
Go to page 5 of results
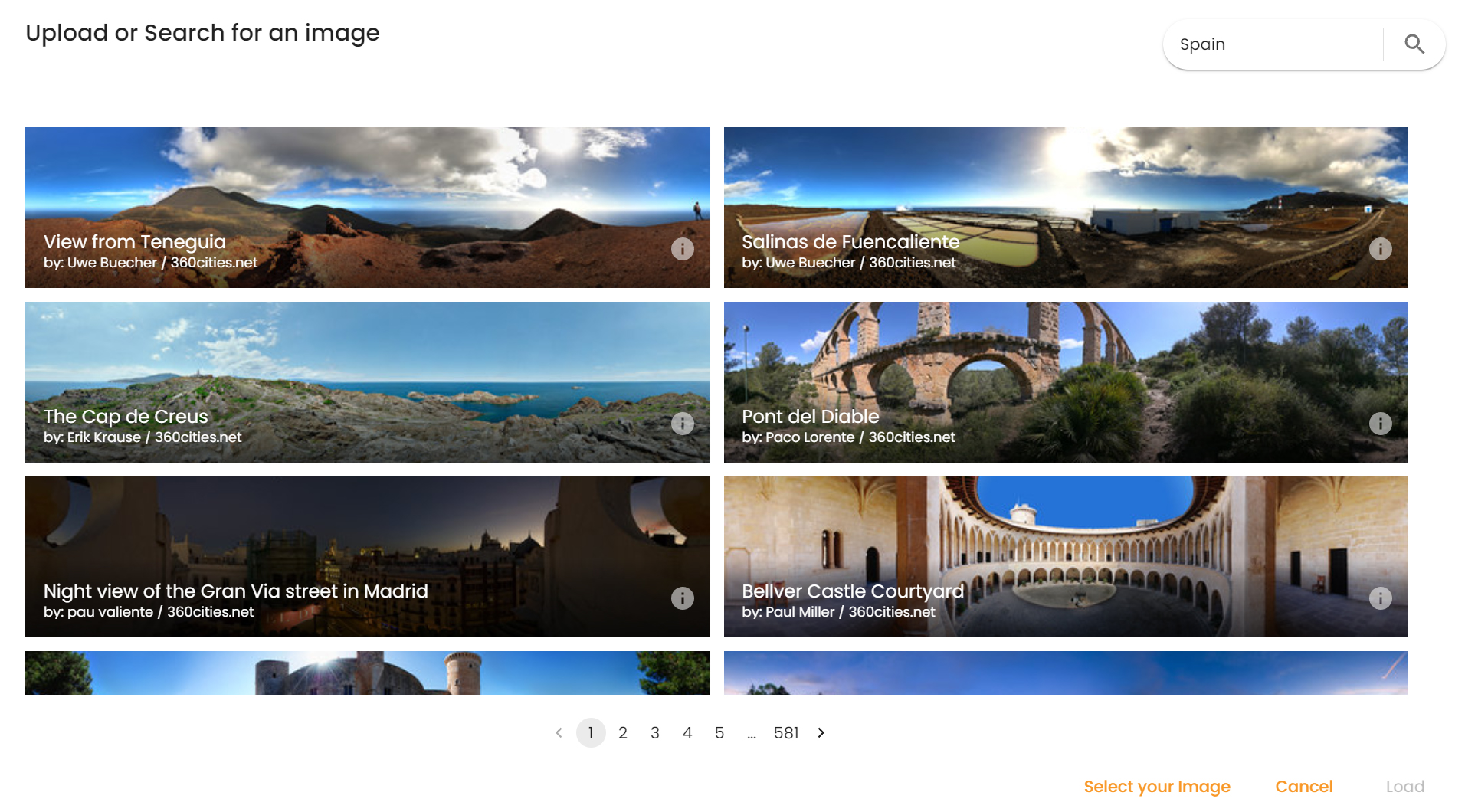(x=719, y=733)
